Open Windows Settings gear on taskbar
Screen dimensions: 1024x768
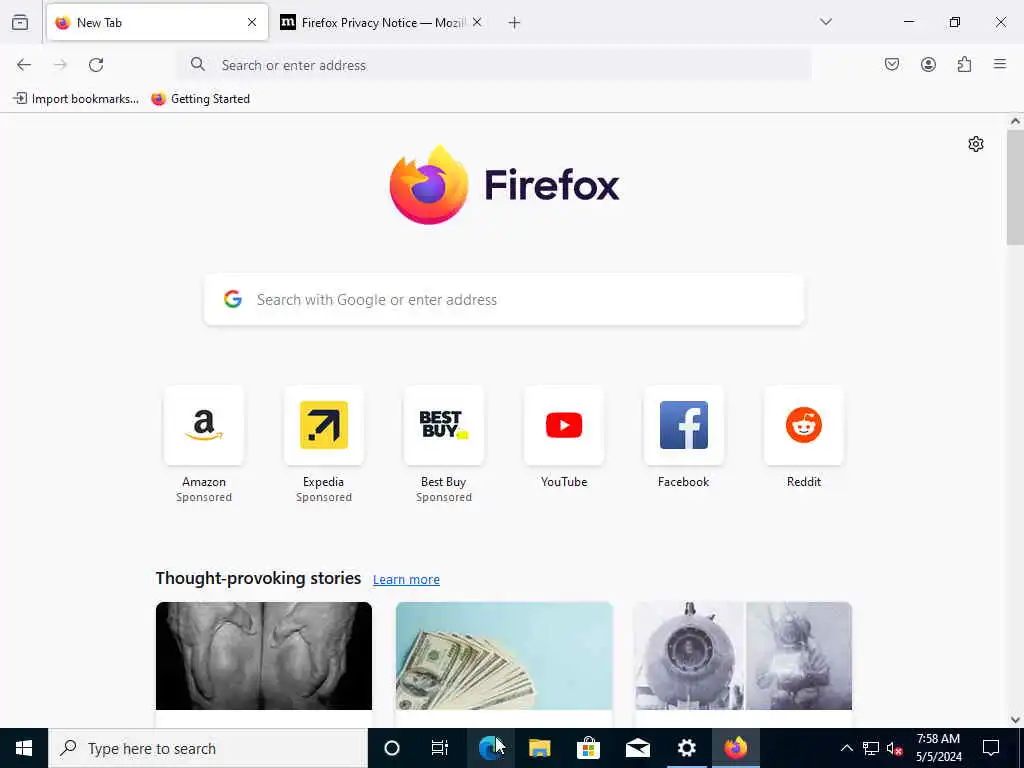[x=686, y=748]
